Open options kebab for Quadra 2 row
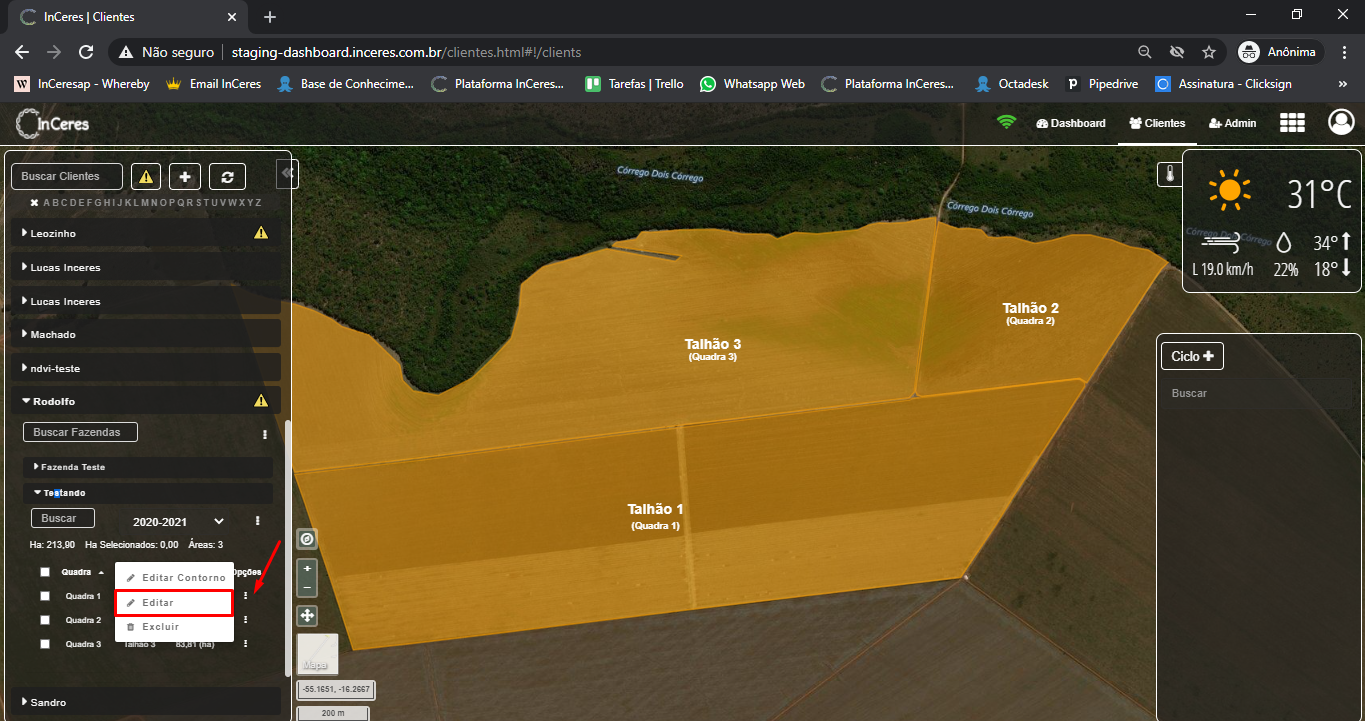 click(245, 620)
